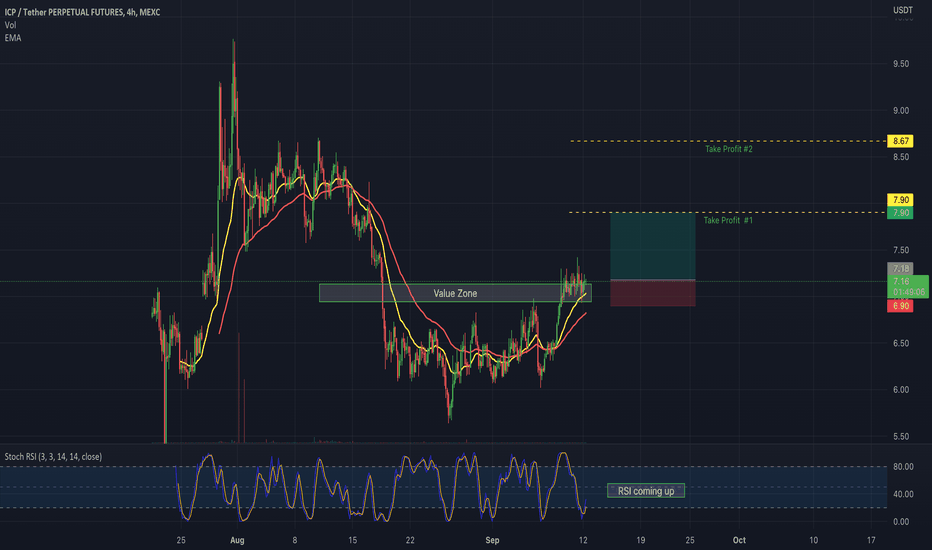The width and height of the screenshot is (932, 550).
Task: Select the green profit zone of long position
Action: pos(653,246)
